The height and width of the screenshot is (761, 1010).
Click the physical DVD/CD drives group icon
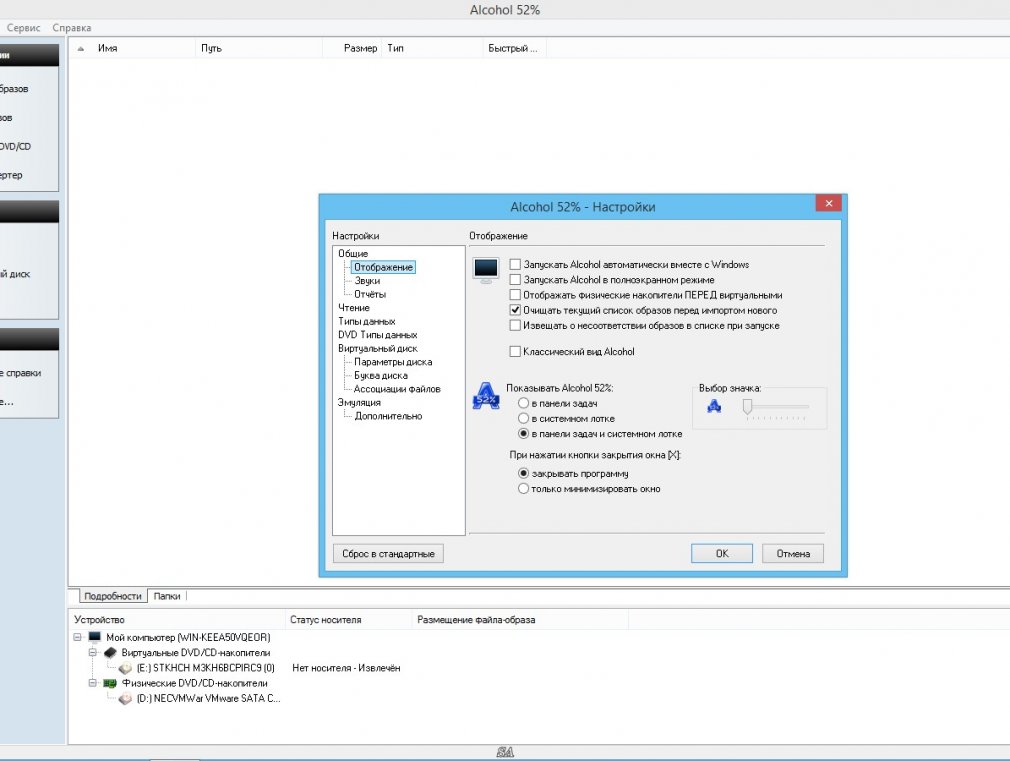110,683
